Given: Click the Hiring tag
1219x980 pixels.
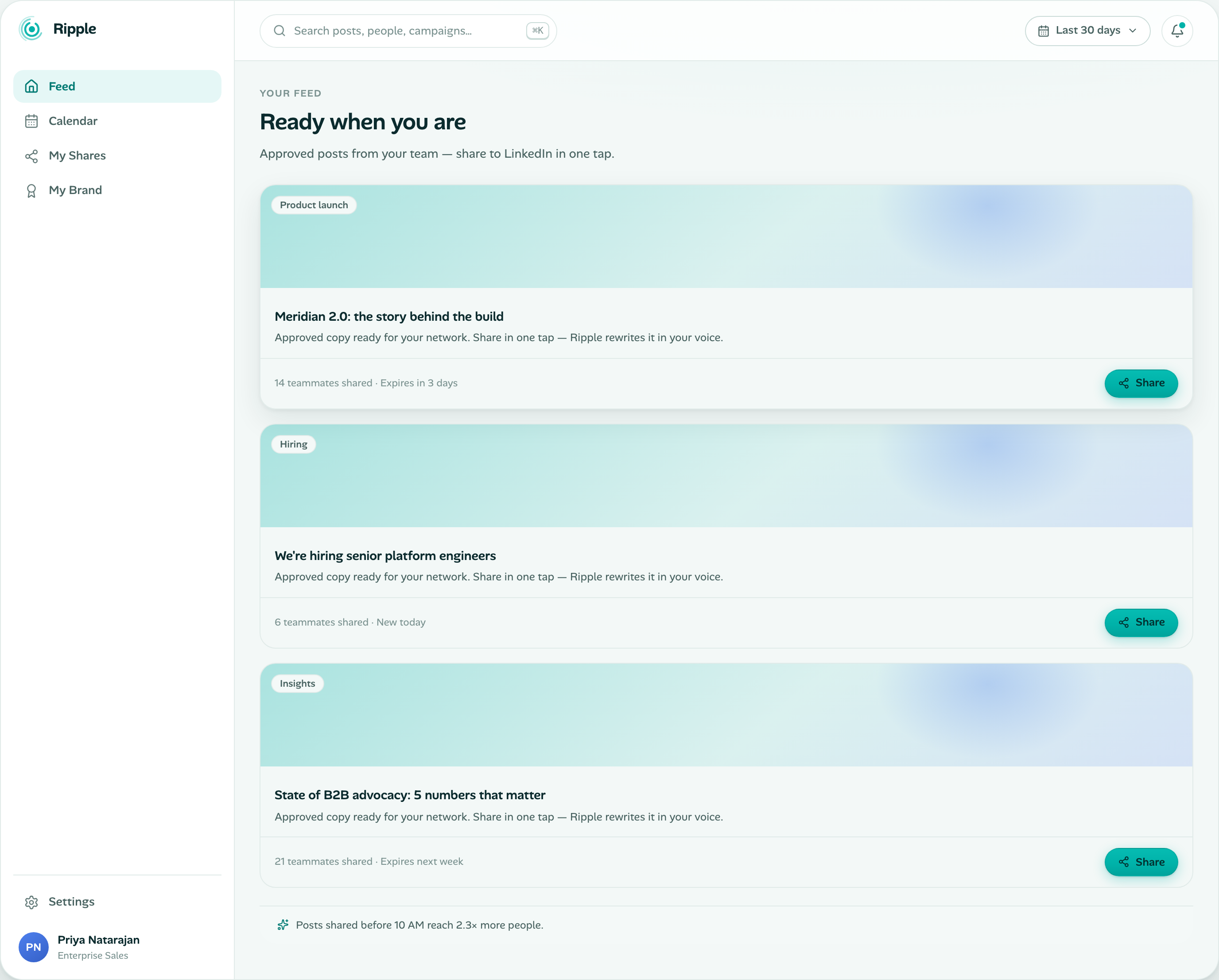Looking at the screenshot, I should [293, 444].
